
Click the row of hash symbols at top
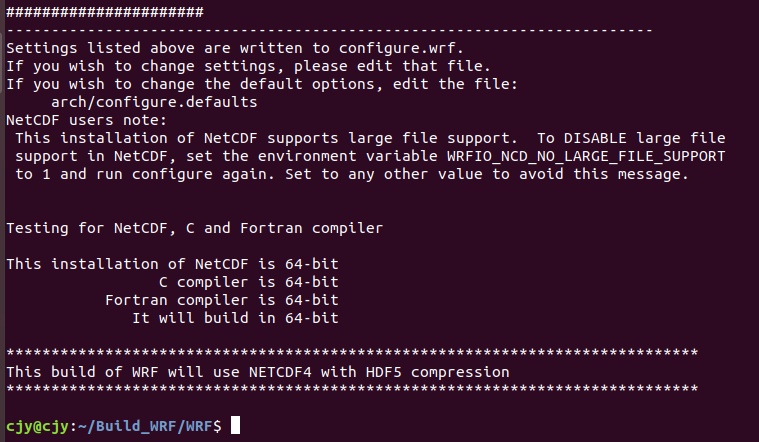(x=105, y=12)
